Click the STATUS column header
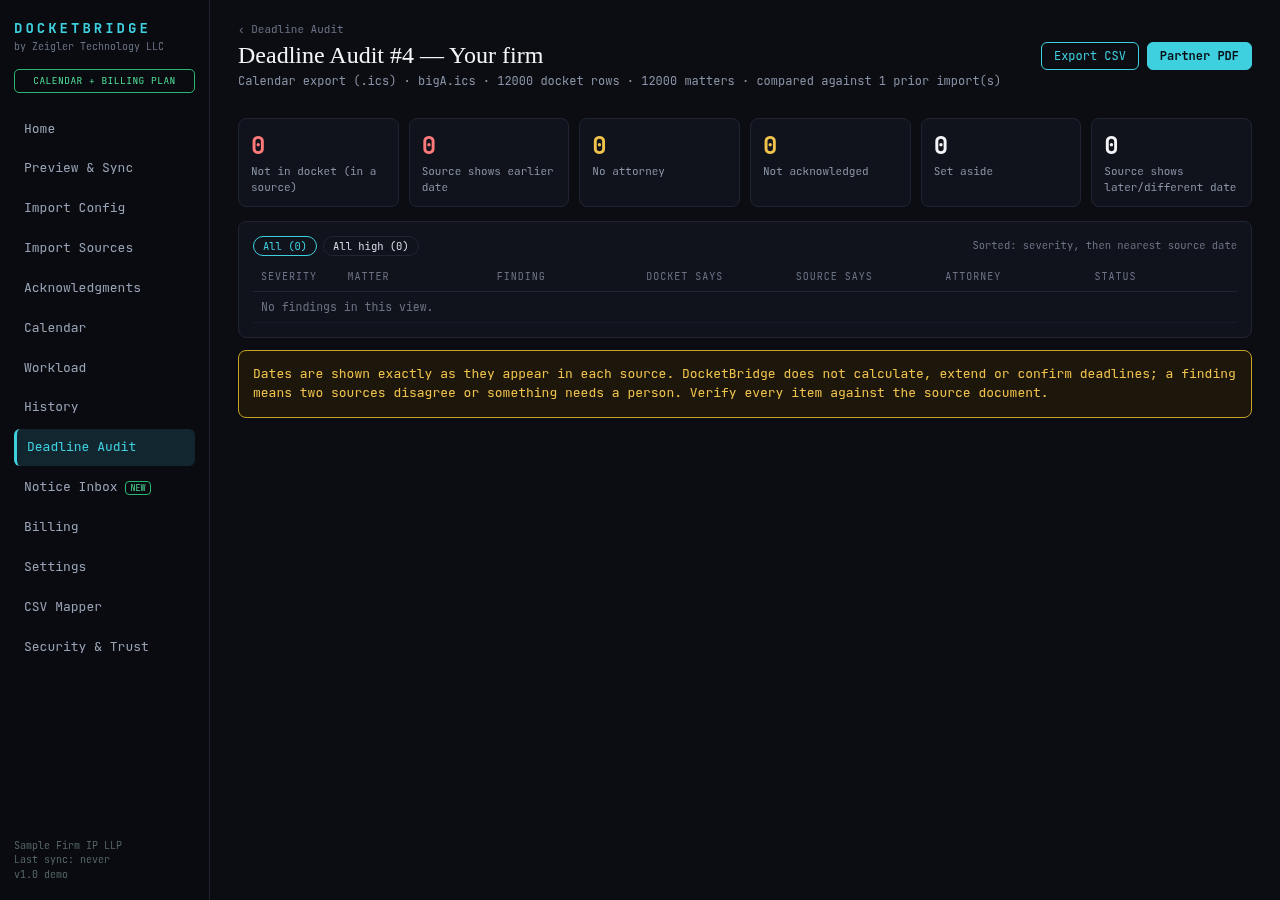Screen dimensions: 1280x900 click(x=1115, y=277)
